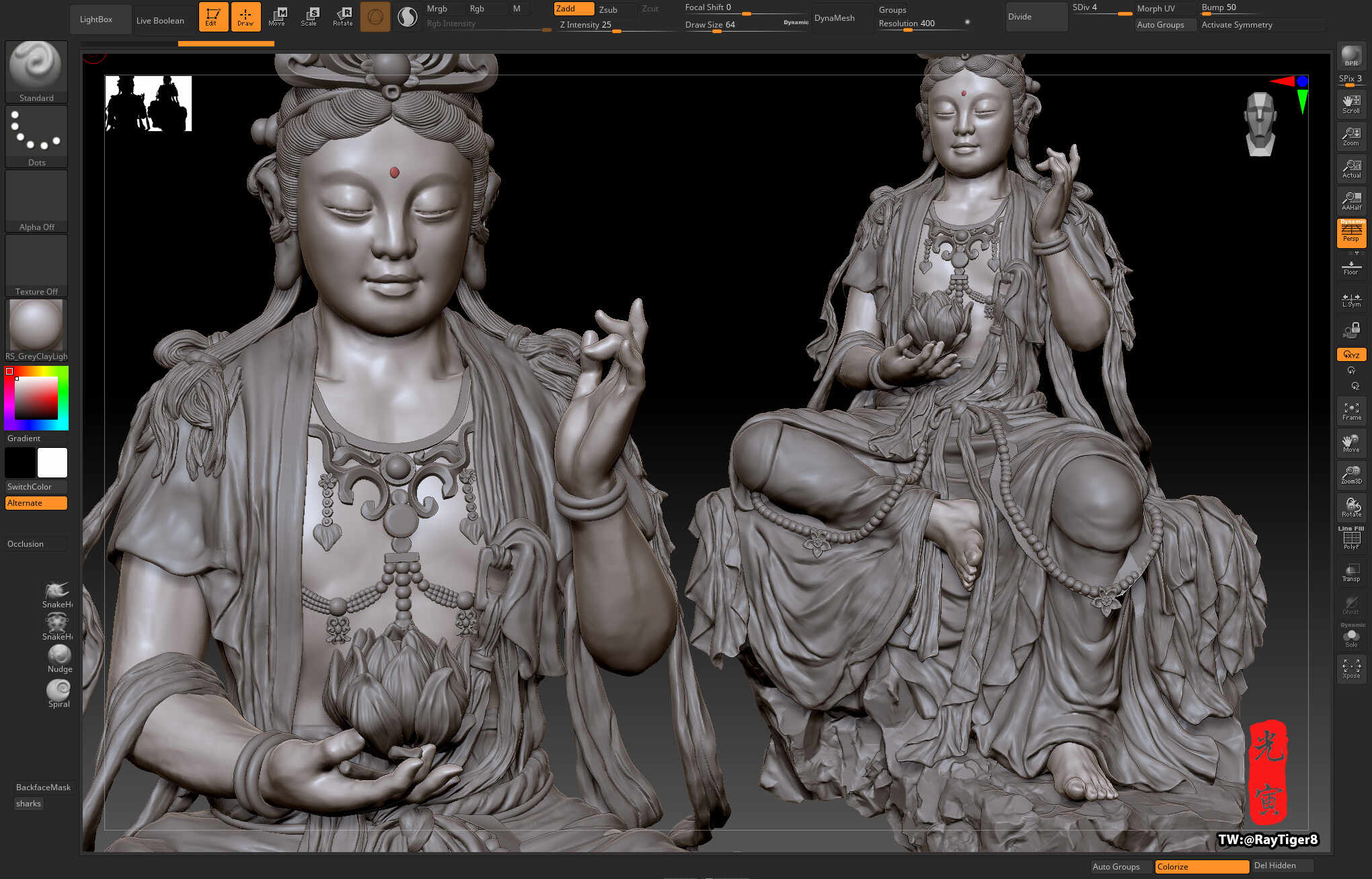Enable Mrgb color mode
The image size is (1372, 879).
(444, 9)
